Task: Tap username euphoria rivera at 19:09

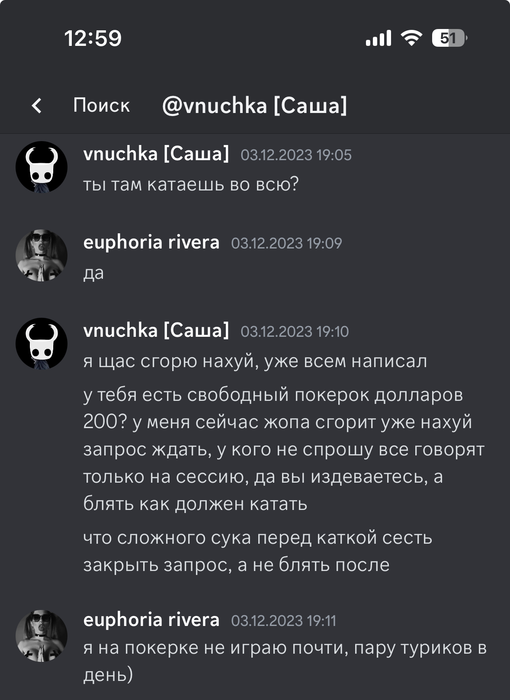Action: click(x=151, y=242)
